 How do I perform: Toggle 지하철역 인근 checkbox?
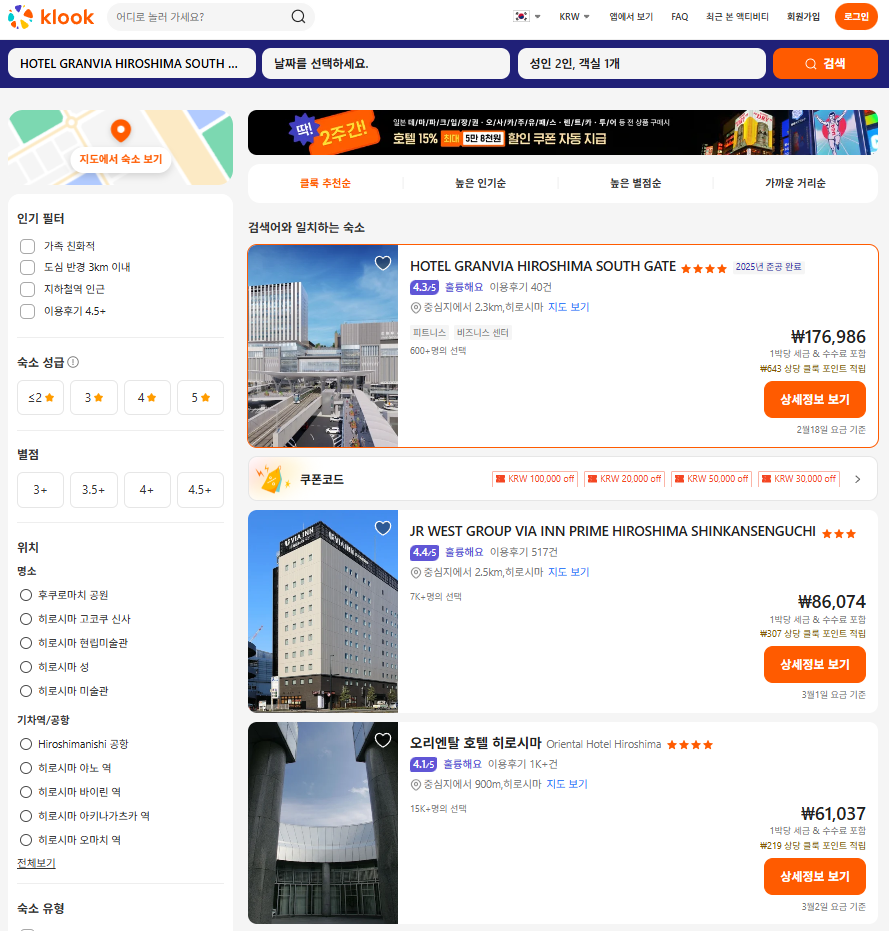click(27, 289)
